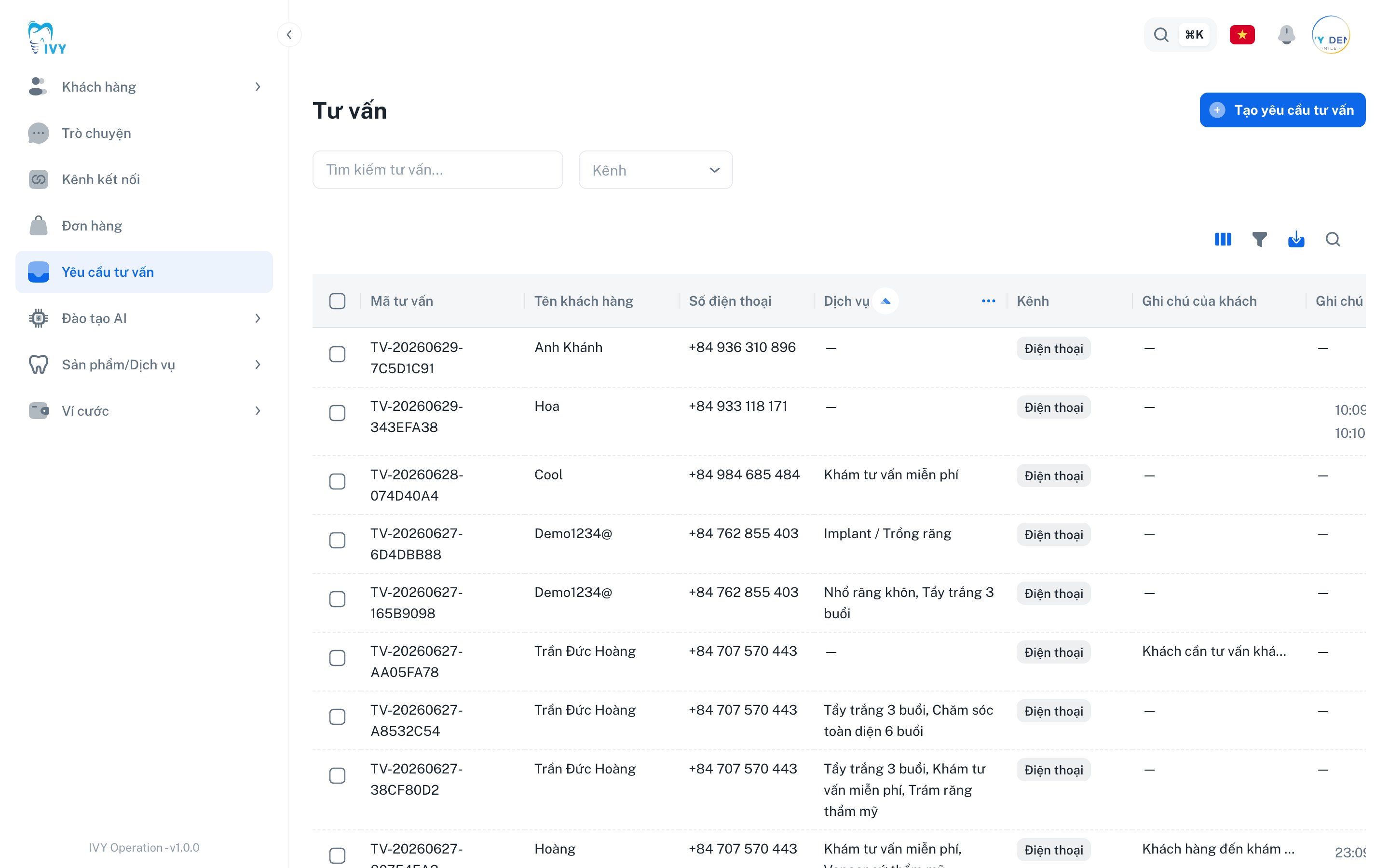Expand the Đào tạo AI menu chevron
Image resolution: width=1389 pixels, height=868 pixels.
[x=258, y=318]
